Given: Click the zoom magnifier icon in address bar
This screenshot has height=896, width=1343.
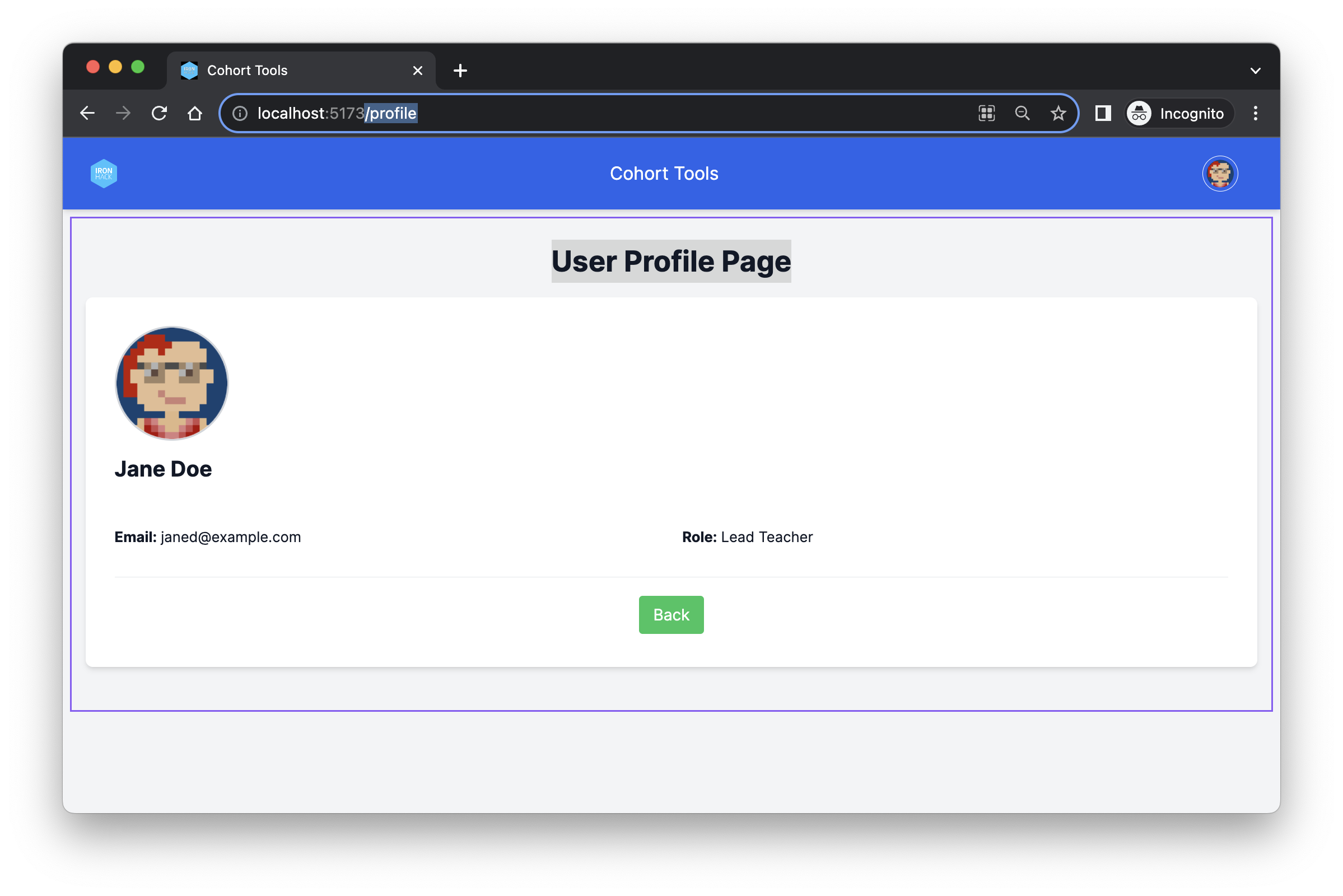Looking at the screenshot, I should [1023, 113].
